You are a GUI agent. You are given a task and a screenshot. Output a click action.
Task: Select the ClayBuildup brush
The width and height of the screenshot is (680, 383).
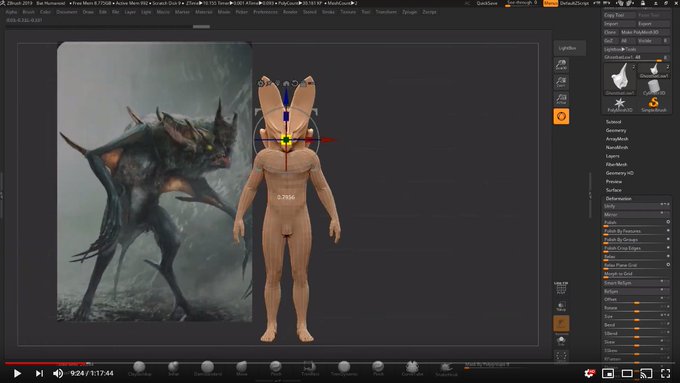[139, 368]
